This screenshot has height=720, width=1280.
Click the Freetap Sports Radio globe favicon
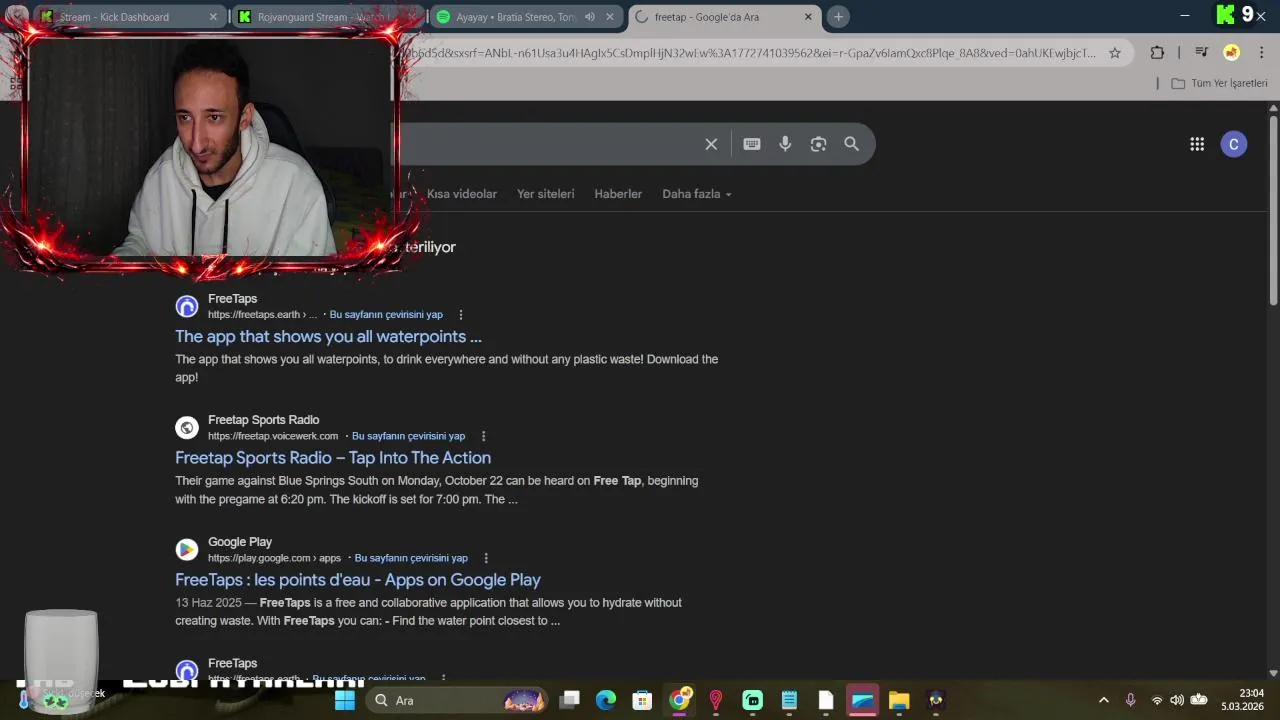[x=187, y=428]
